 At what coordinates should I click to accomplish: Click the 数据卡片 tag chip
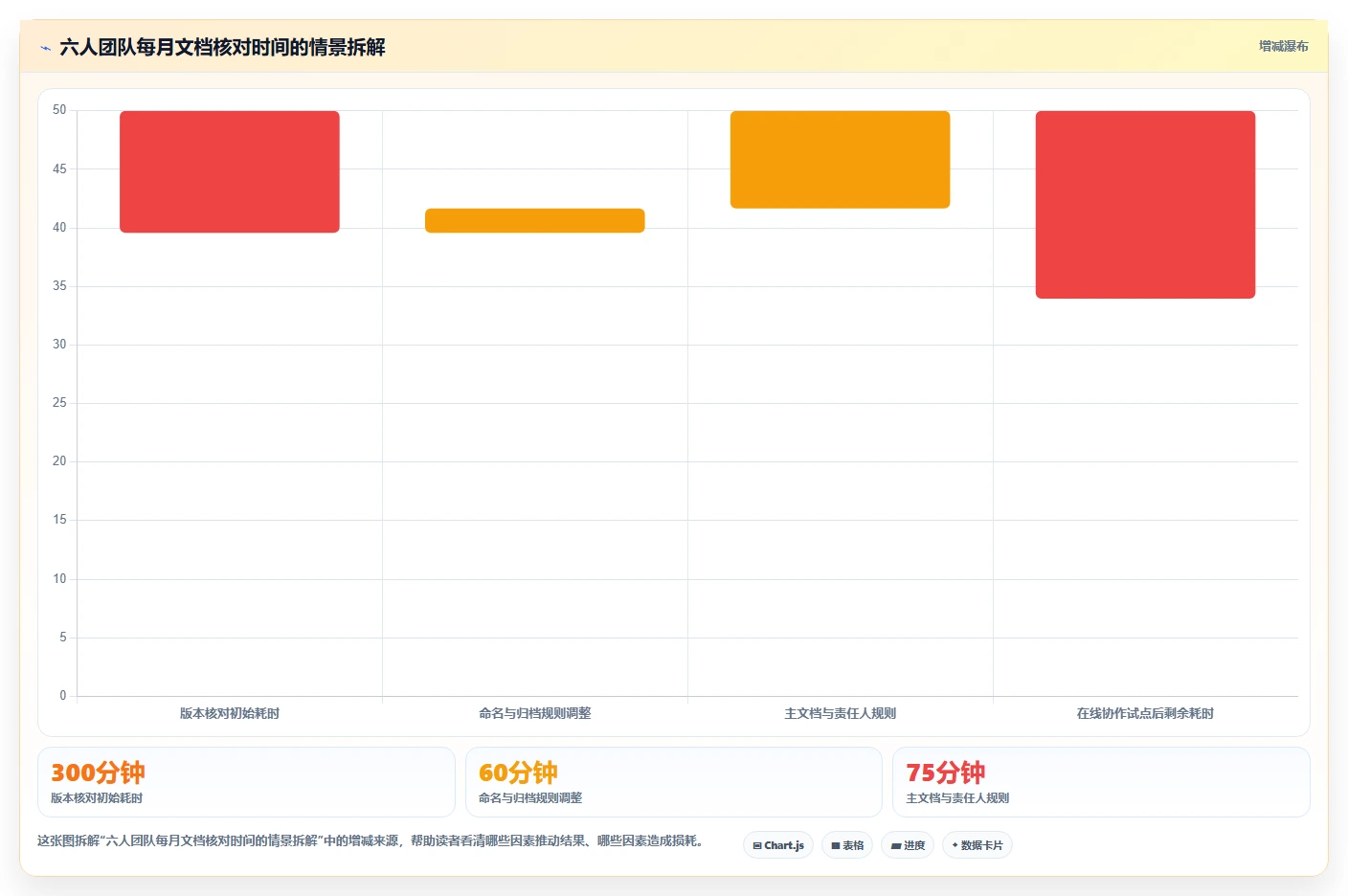(977, 845)
